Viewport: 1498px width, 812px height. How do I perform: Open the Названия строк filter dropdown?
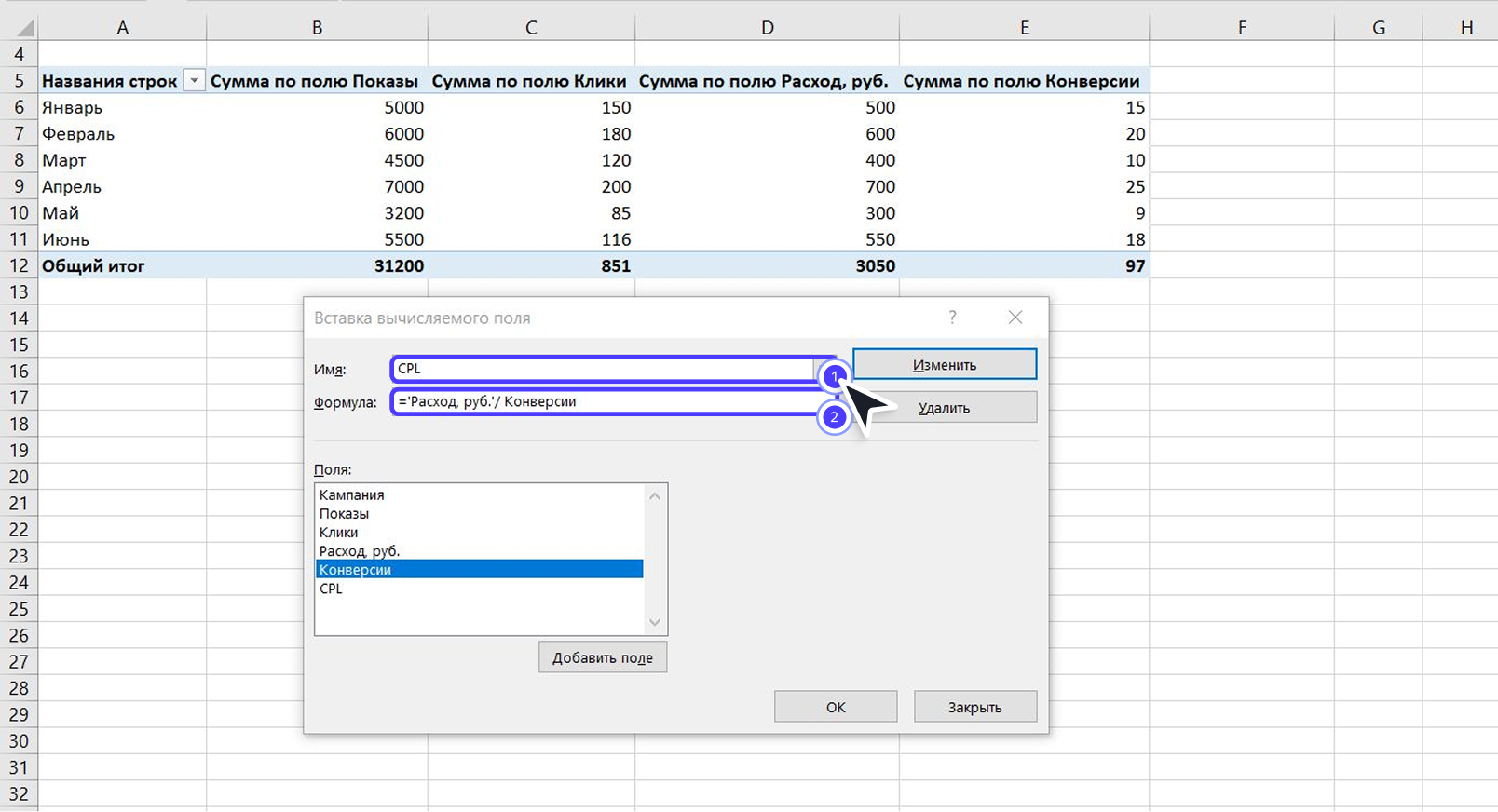point(194,81)
